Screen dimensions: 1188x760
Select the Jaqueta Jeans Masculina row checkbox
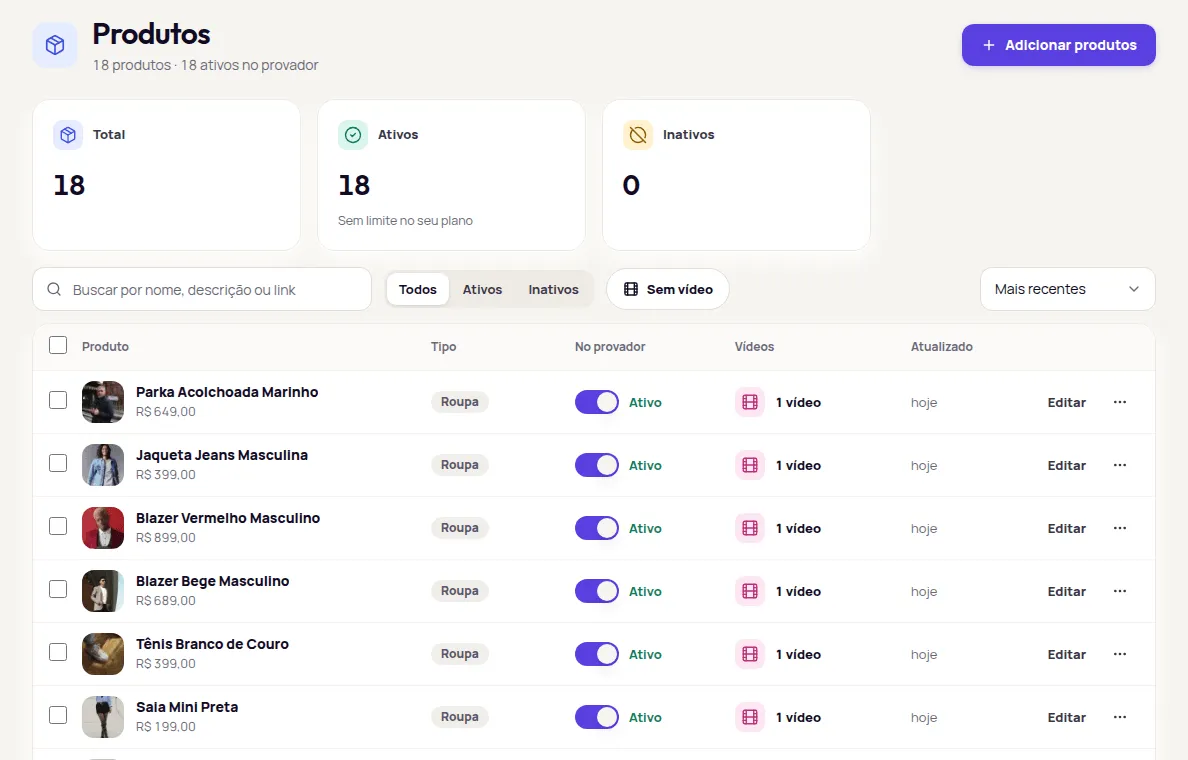point(58,463)
